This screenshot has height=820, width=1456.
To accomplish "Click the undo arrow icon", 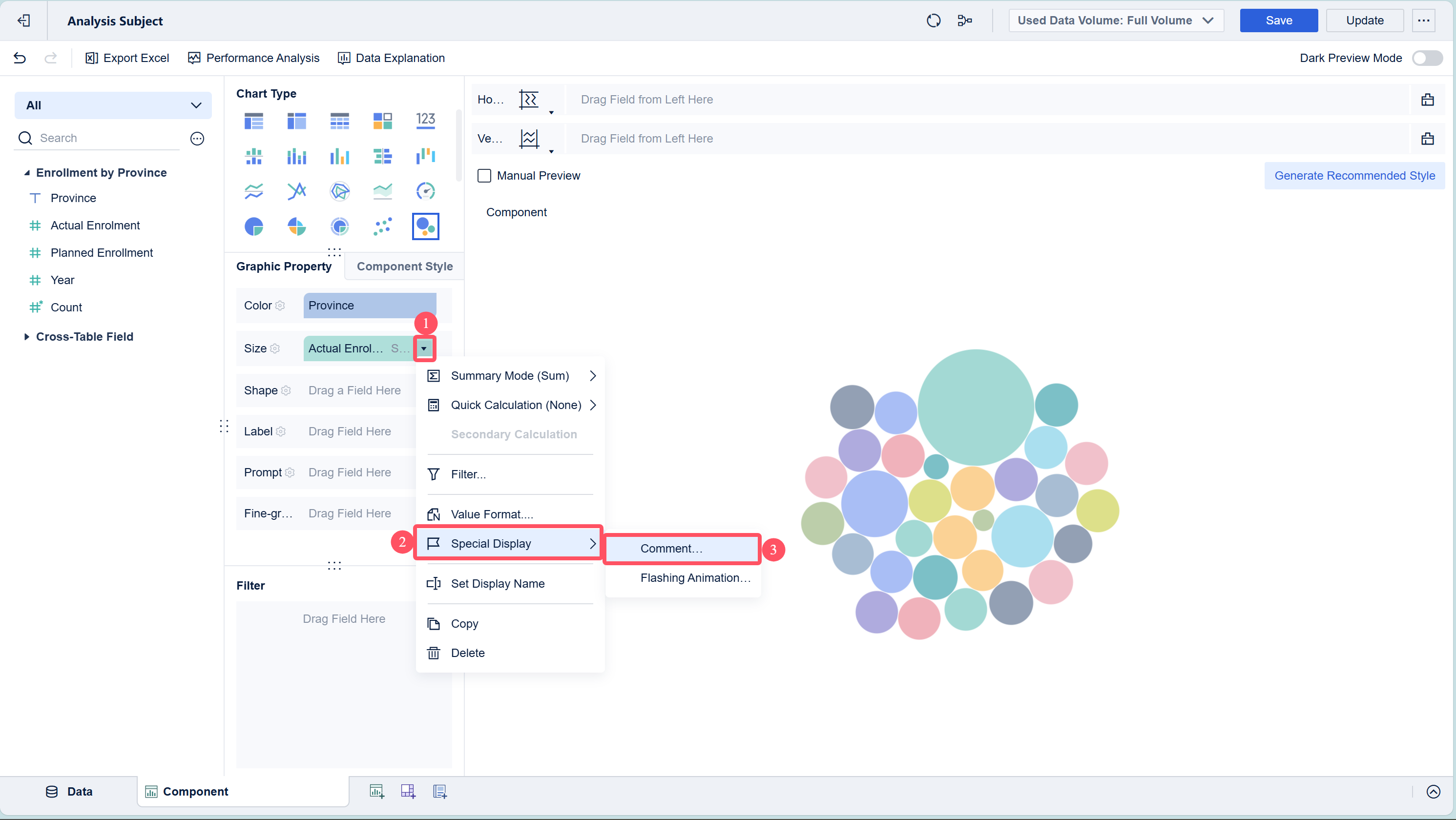I will (x=20, y=58).
